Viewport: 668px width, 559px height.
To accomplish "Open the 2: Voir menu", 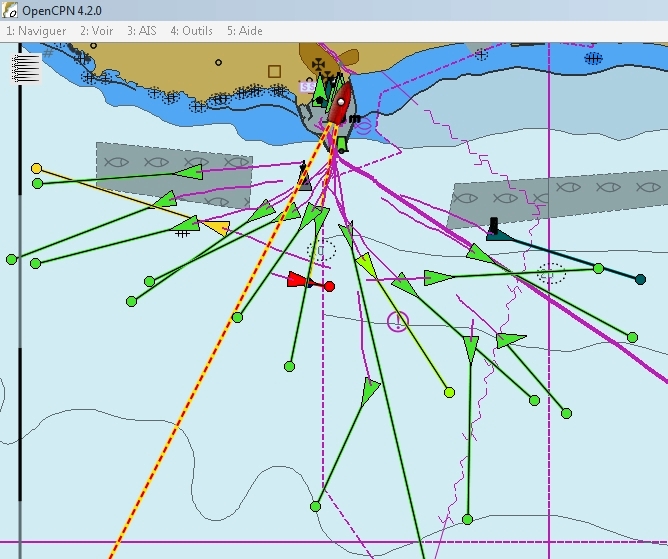I will coord(97,31).
